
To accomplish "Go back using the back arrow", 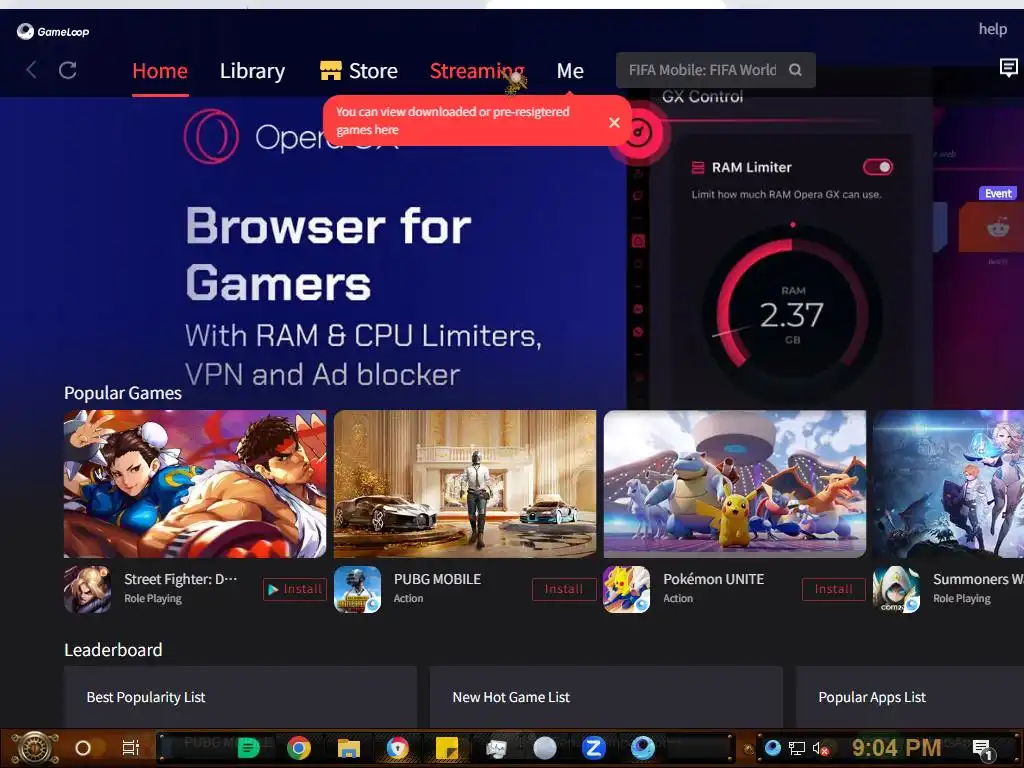I will 31,70.
